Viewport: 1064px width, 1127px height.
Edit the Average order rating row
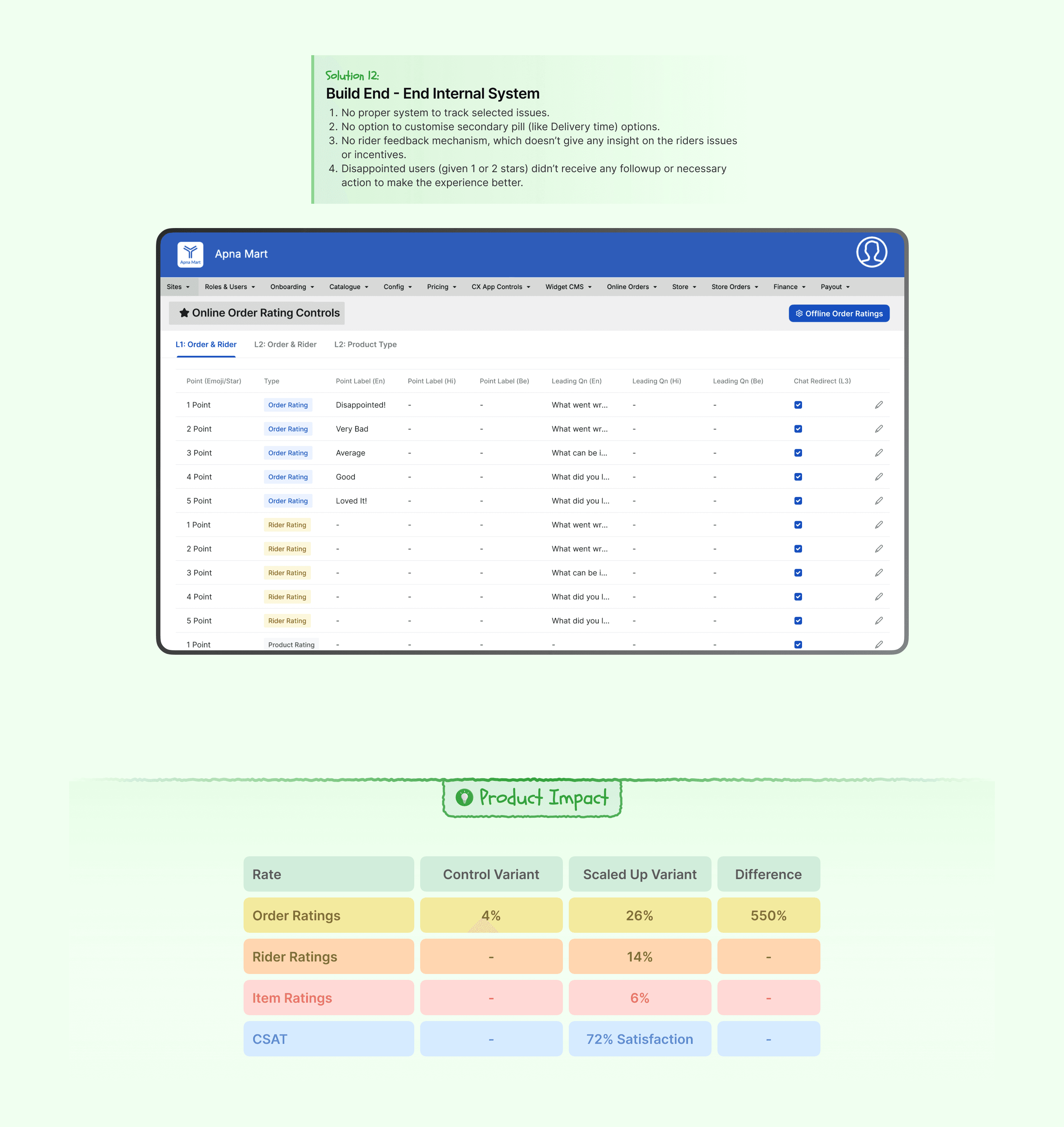(879, 453)
